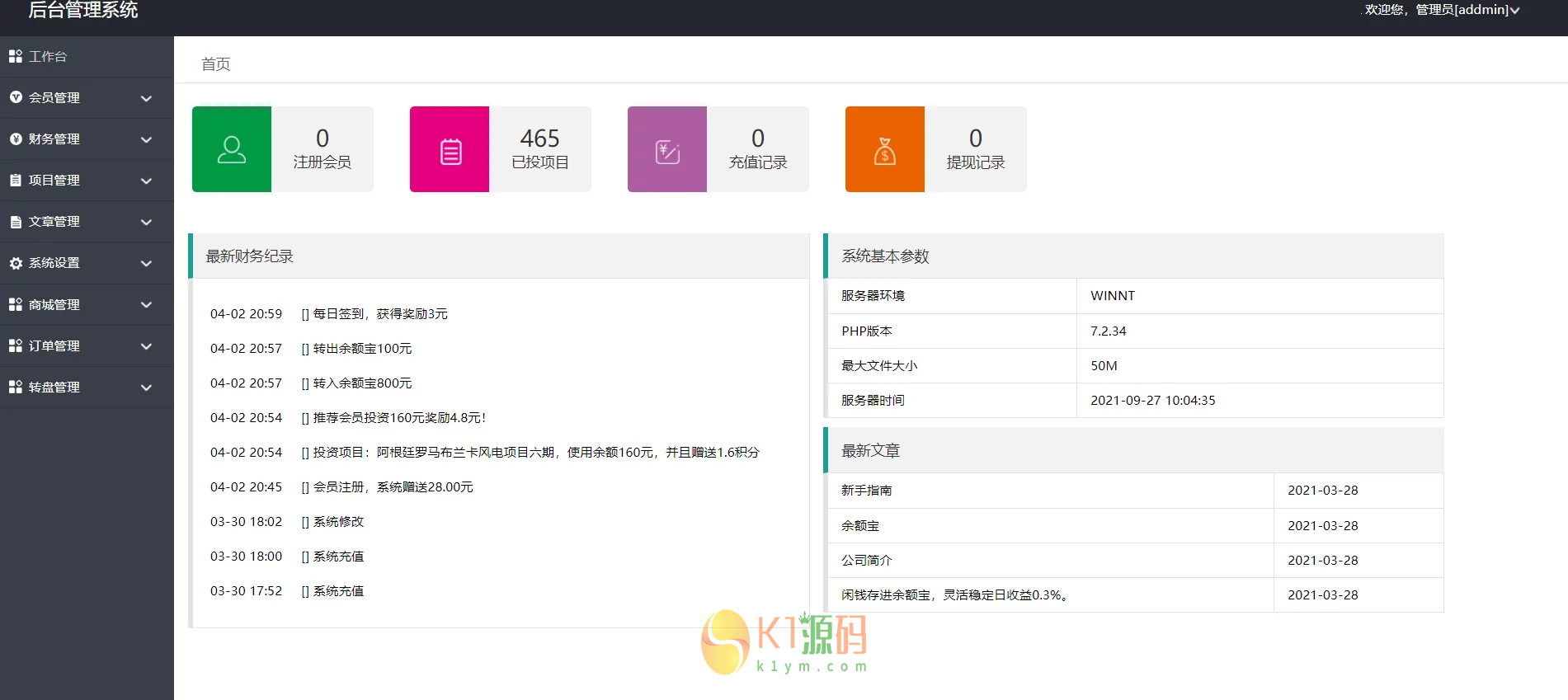The image size is (1568, 700).
Task: Click the document icon beside 文章管理
Action: (16, 222)
